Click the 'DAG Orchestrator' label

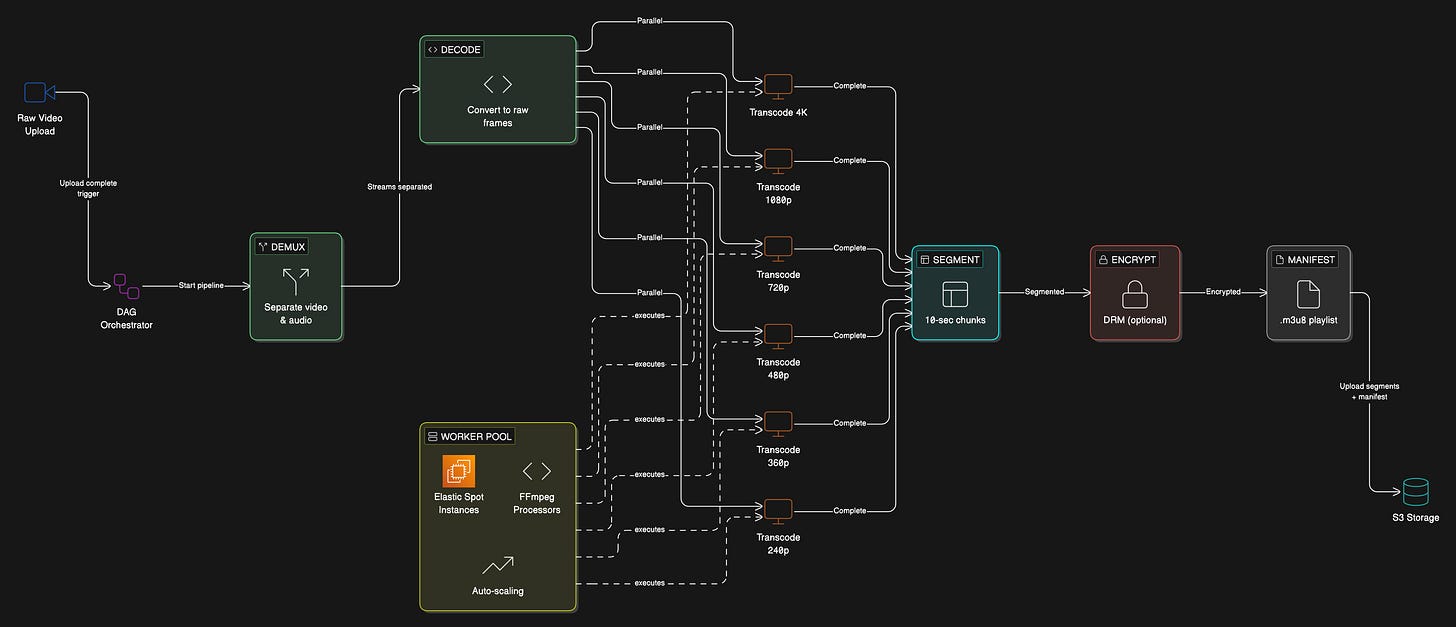pyautogui.click(x=126, y=318)
